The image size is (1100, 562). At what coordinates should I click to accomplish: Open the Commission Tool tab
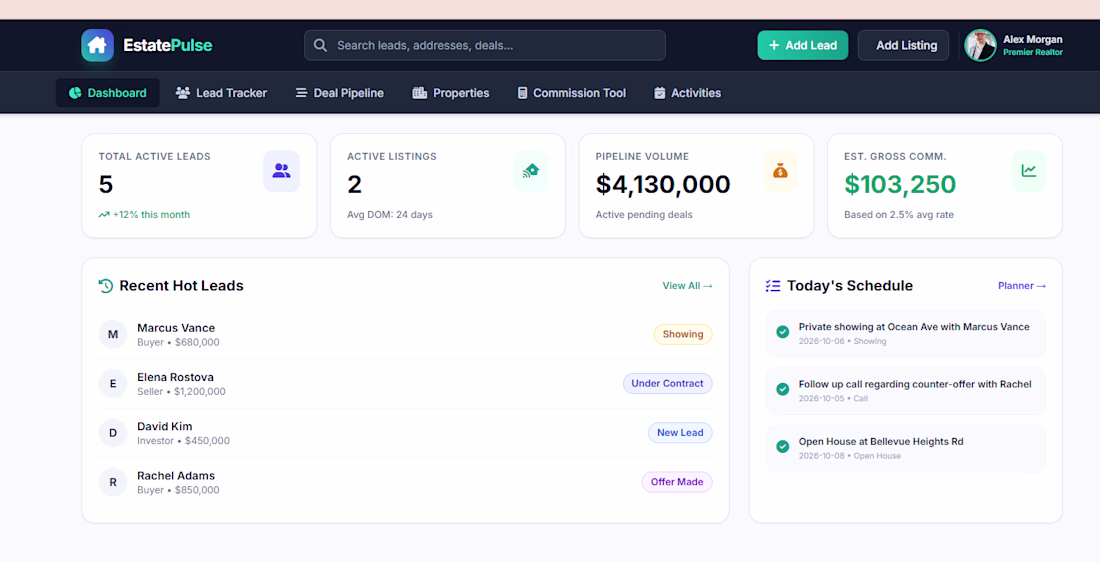point(571,93)
